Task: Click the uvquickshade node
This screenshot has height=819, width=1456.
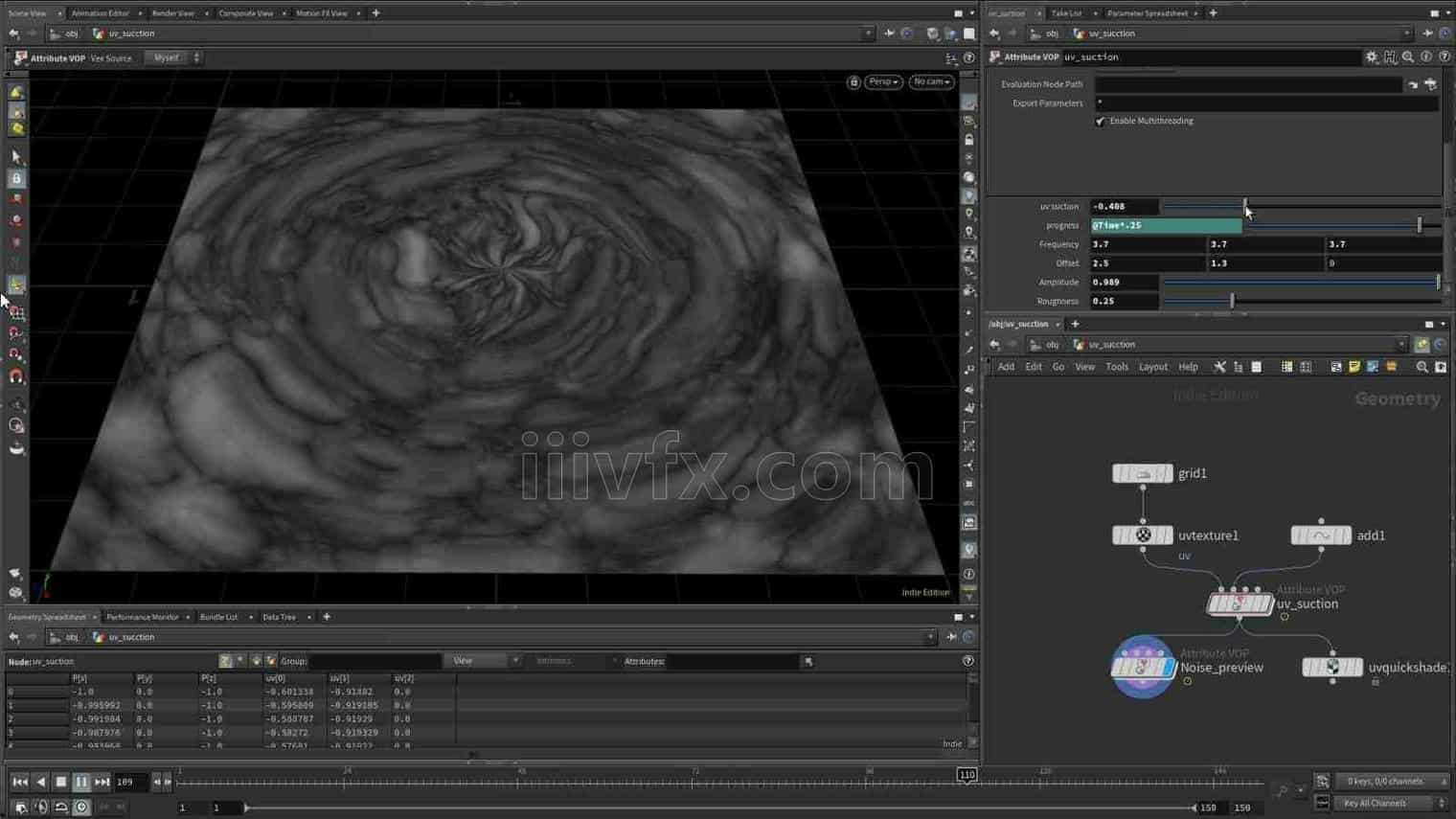Action: (x=1332, y=667)
